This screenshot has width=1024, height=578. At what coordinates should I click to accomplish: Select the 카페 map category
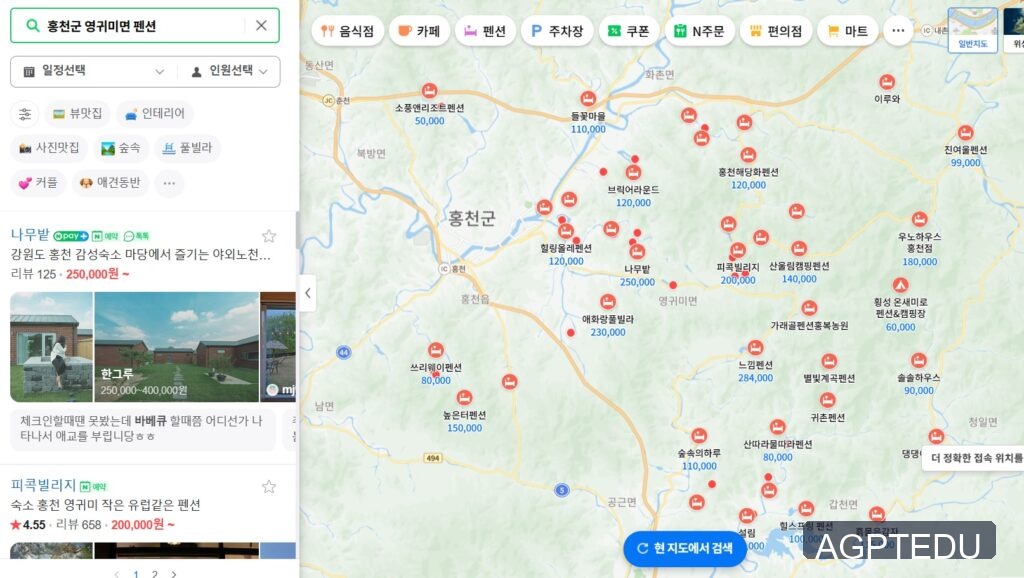click(419, 31)
